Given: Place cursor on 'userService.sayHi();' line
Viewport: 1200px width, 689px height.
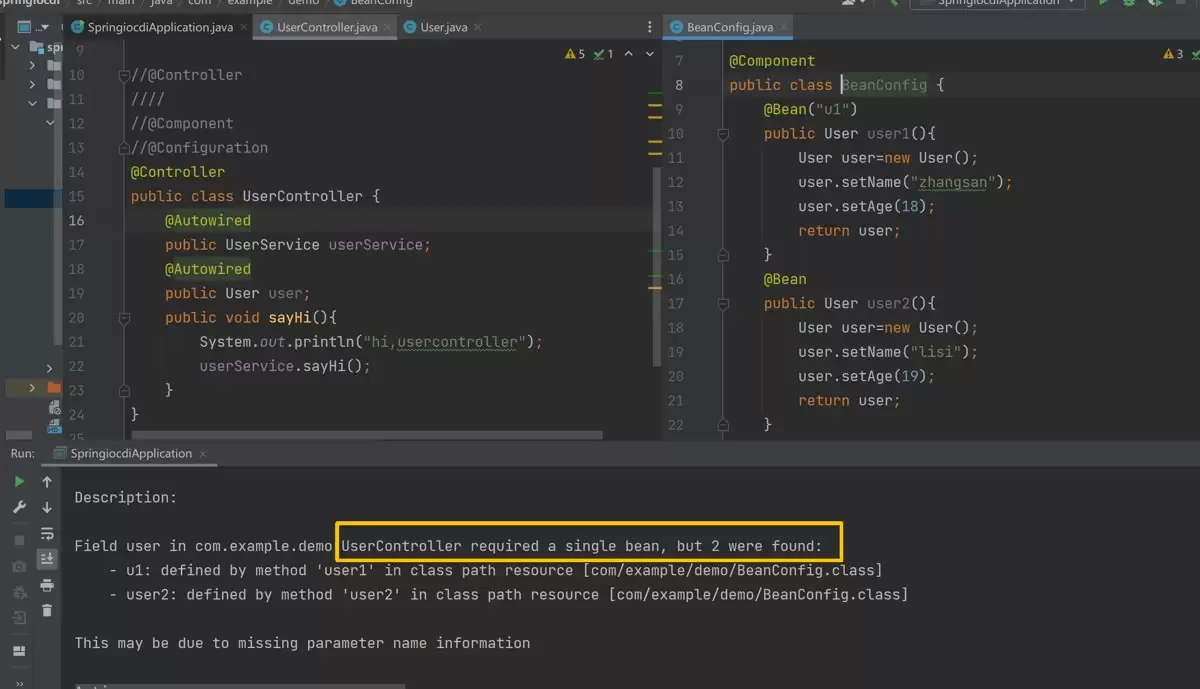Looking at the screenshot, I should pos(285,366).
